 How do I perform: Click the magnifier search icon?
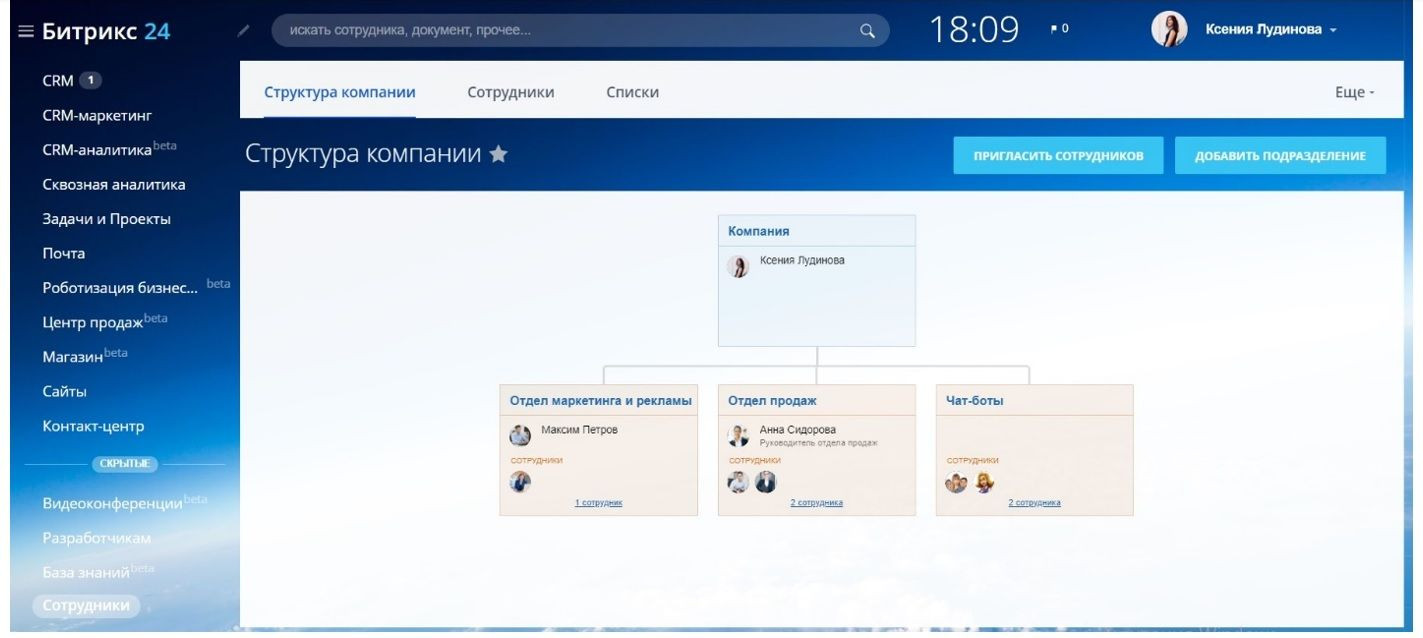867,31
